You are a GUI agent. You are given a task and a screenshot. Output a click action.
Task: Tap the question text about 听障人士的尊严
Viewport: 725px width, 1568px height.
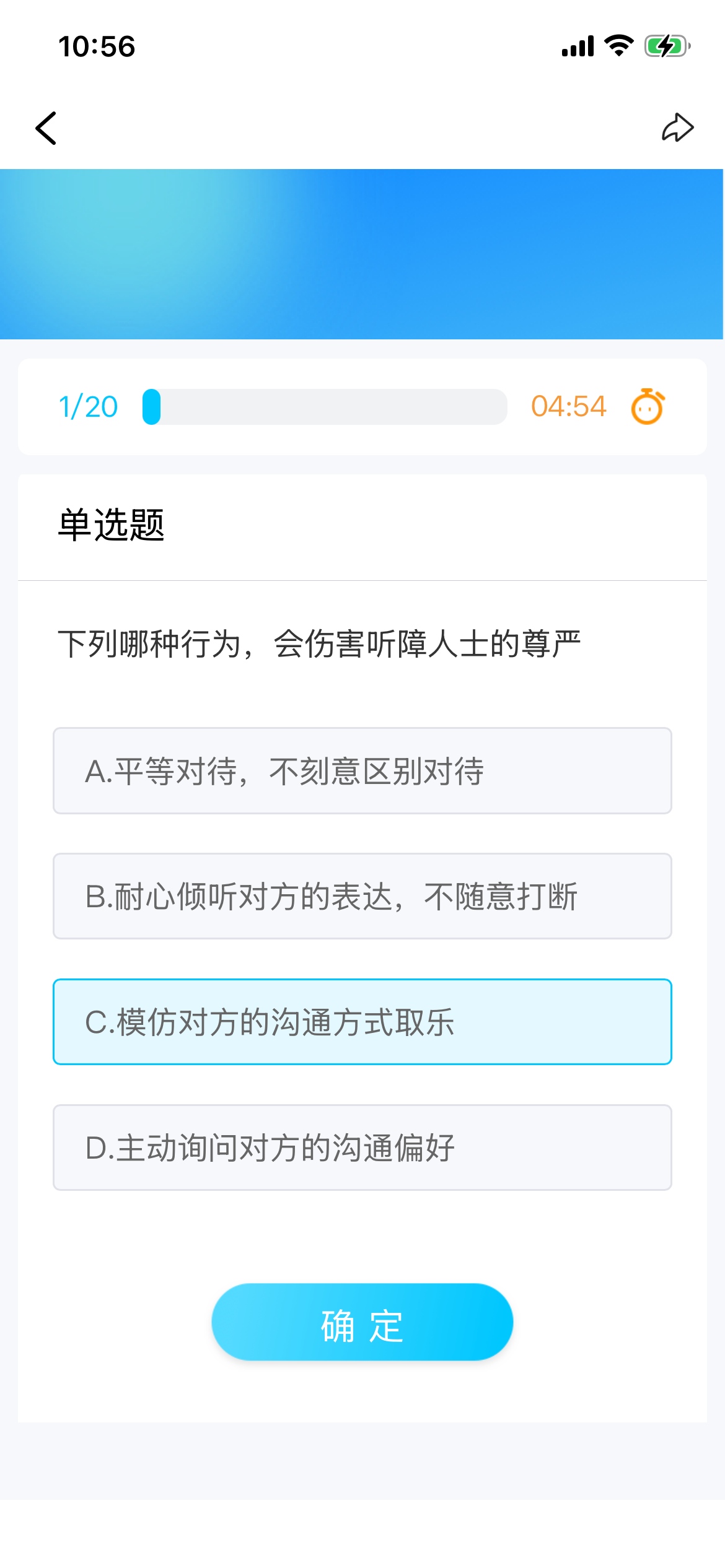coord(319,644)
